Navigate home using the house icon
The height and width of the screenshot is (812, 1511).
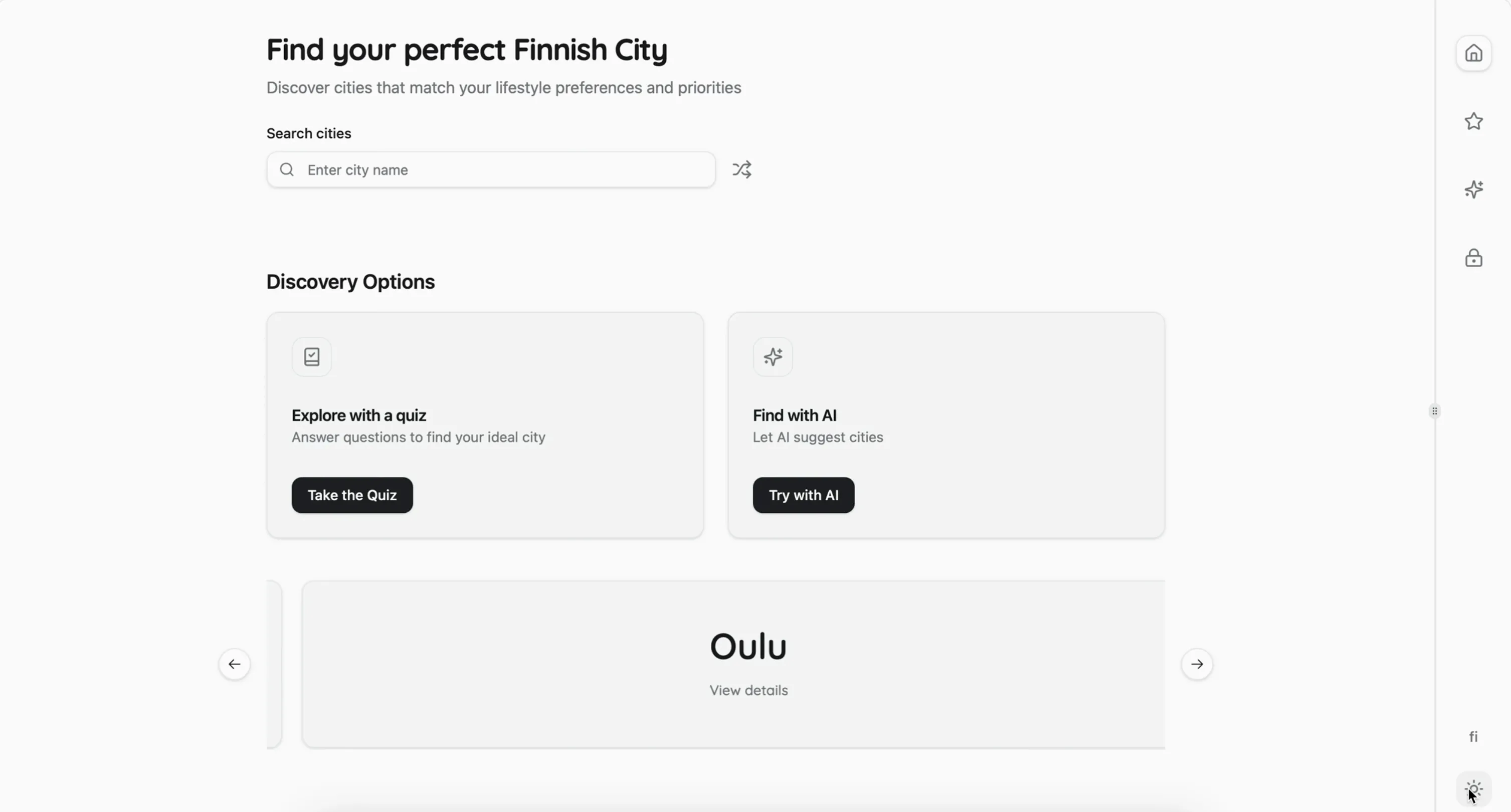click(x=1474, y=53)
